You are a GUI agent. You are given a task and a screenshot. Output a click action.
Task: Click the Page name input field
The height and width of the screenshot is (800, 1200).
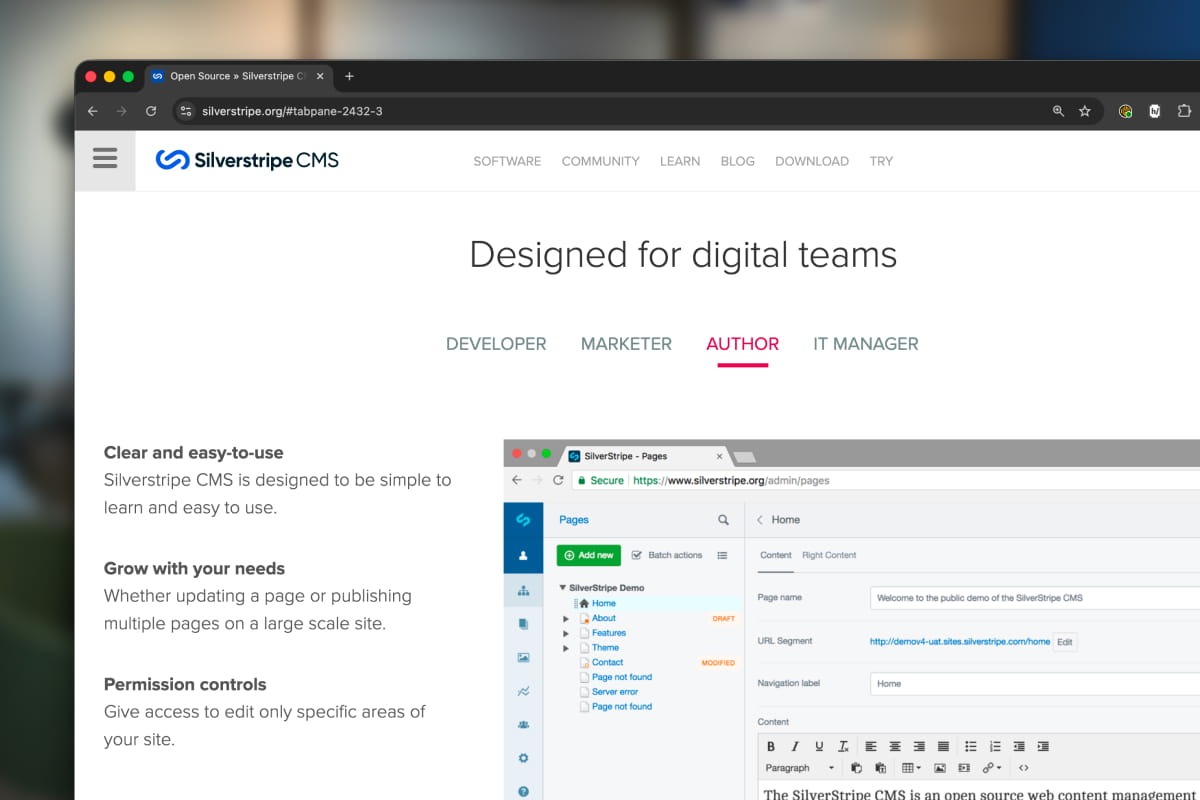click(1035, 598)
